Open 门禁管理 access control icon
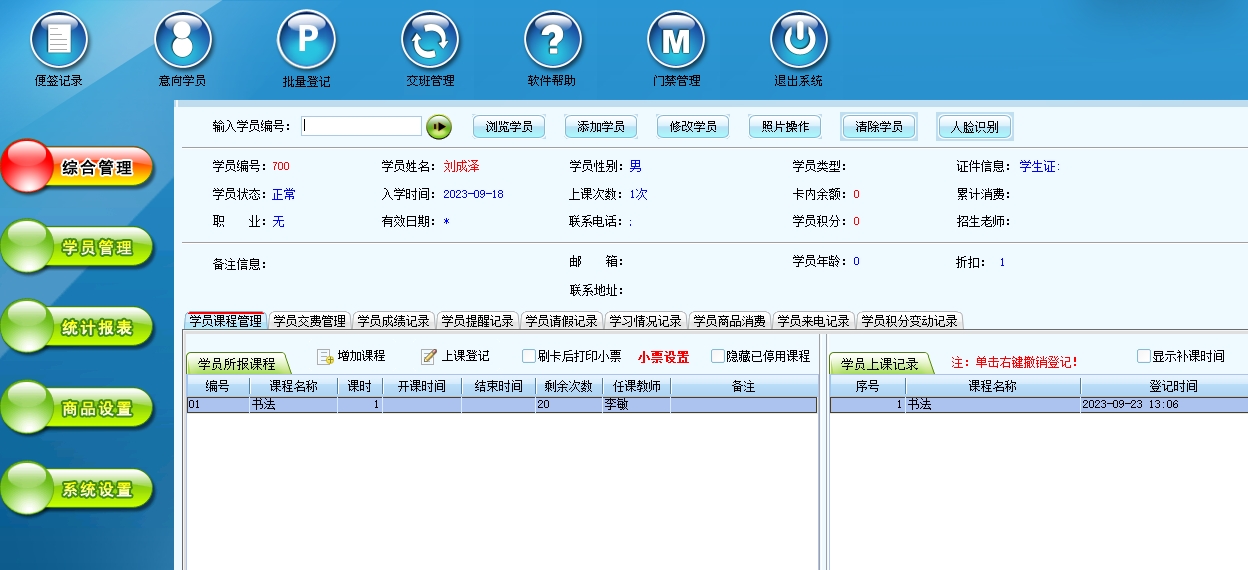This screenshot has width=1248, height=570. pos(676,41)
